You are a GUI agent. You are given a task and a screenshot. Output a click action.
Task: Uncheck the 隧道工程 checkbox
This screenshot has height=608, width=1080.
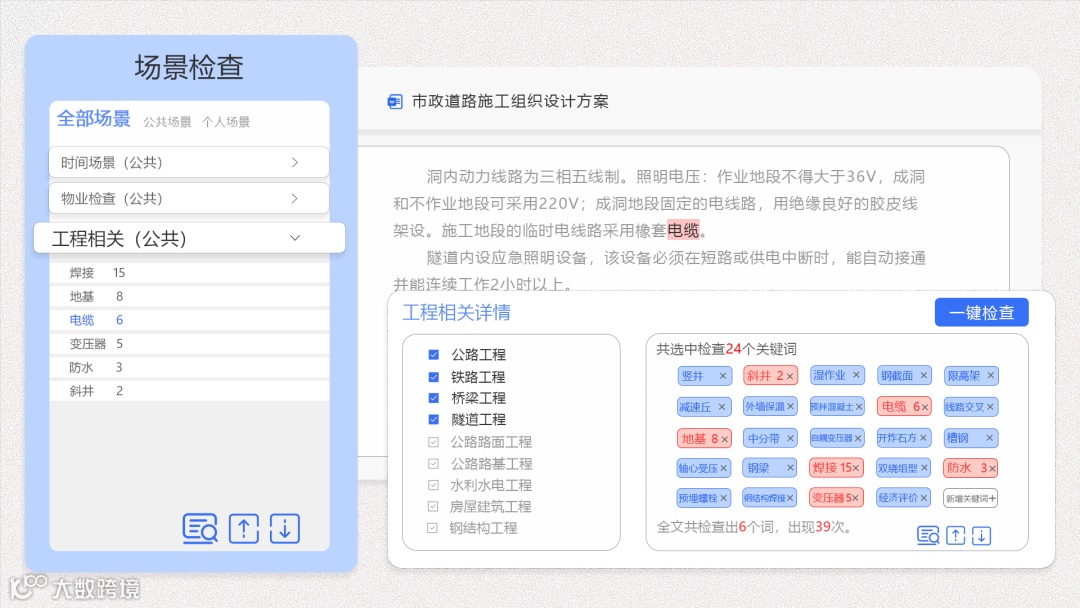point(433,419)
